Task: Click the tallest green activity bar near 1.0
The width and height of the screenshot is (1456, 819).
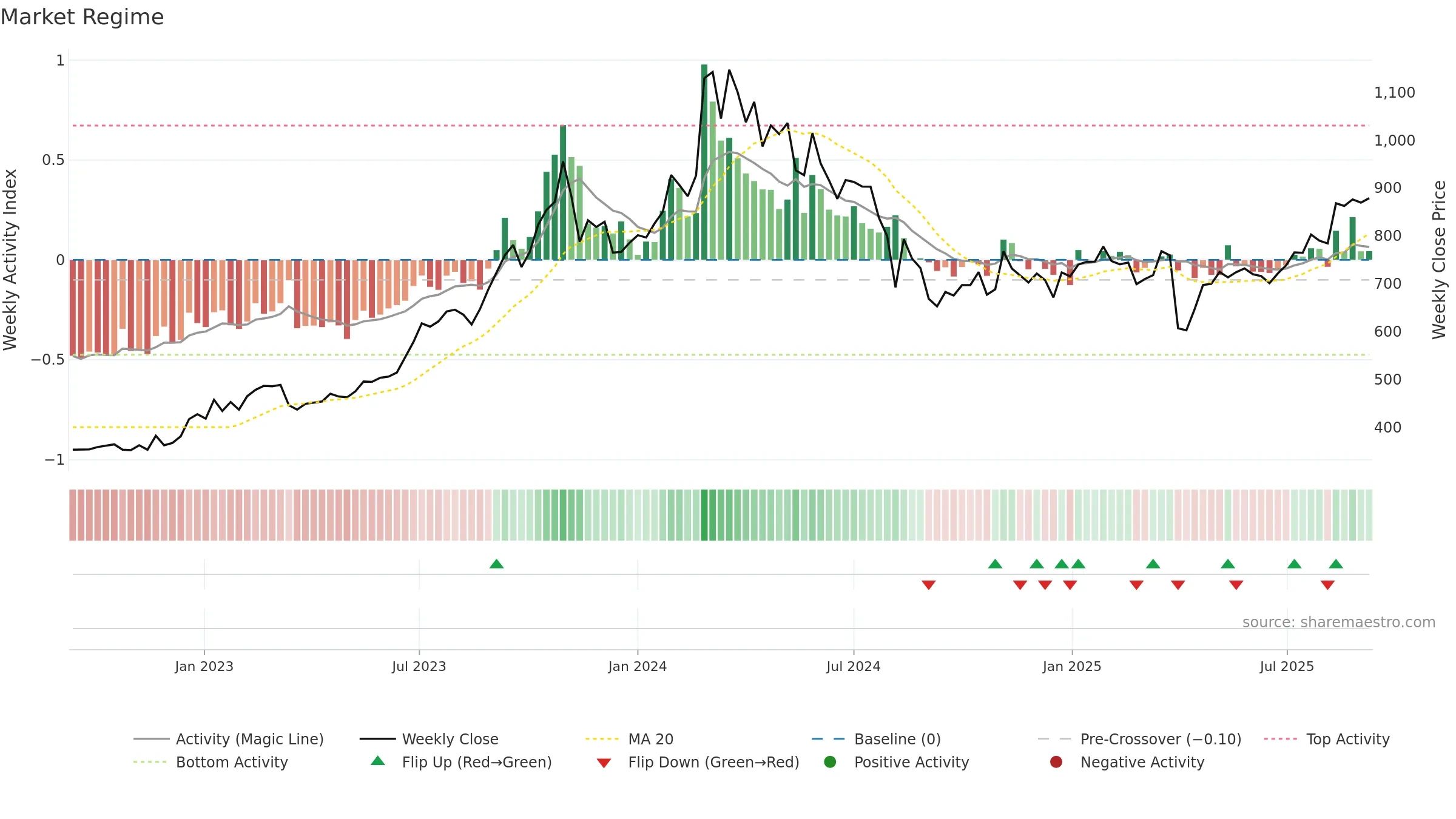Action: point(704,162)
